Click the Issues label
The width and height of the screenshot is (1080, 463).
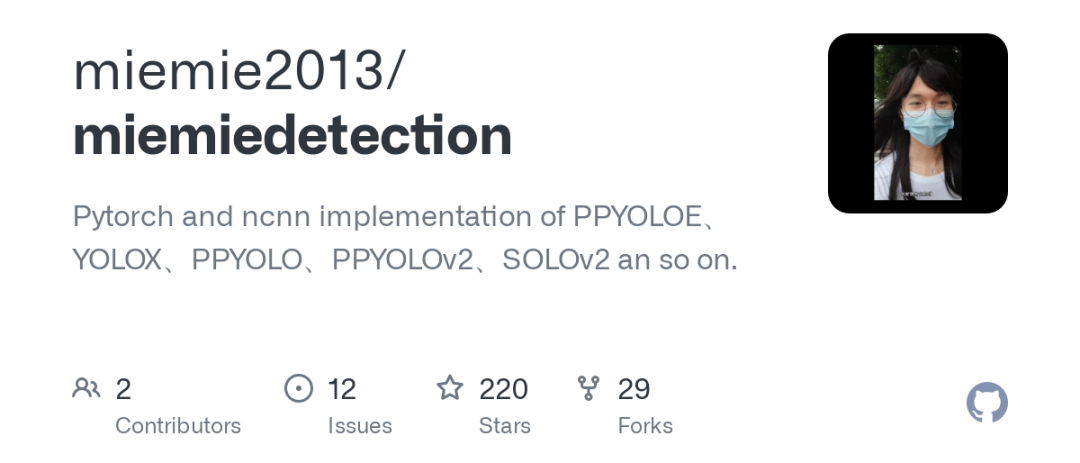coord(360,426)
